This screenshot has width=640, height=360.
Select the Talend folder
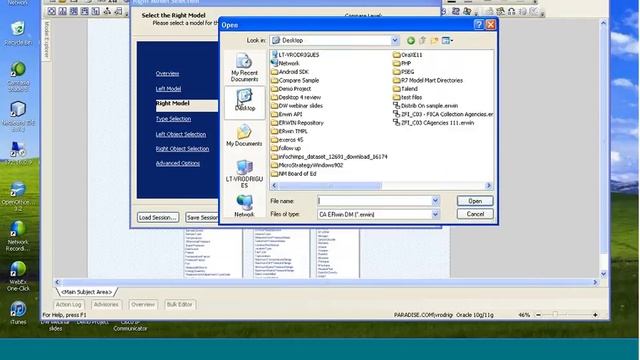pyautogui.click(x=405, y=89)
